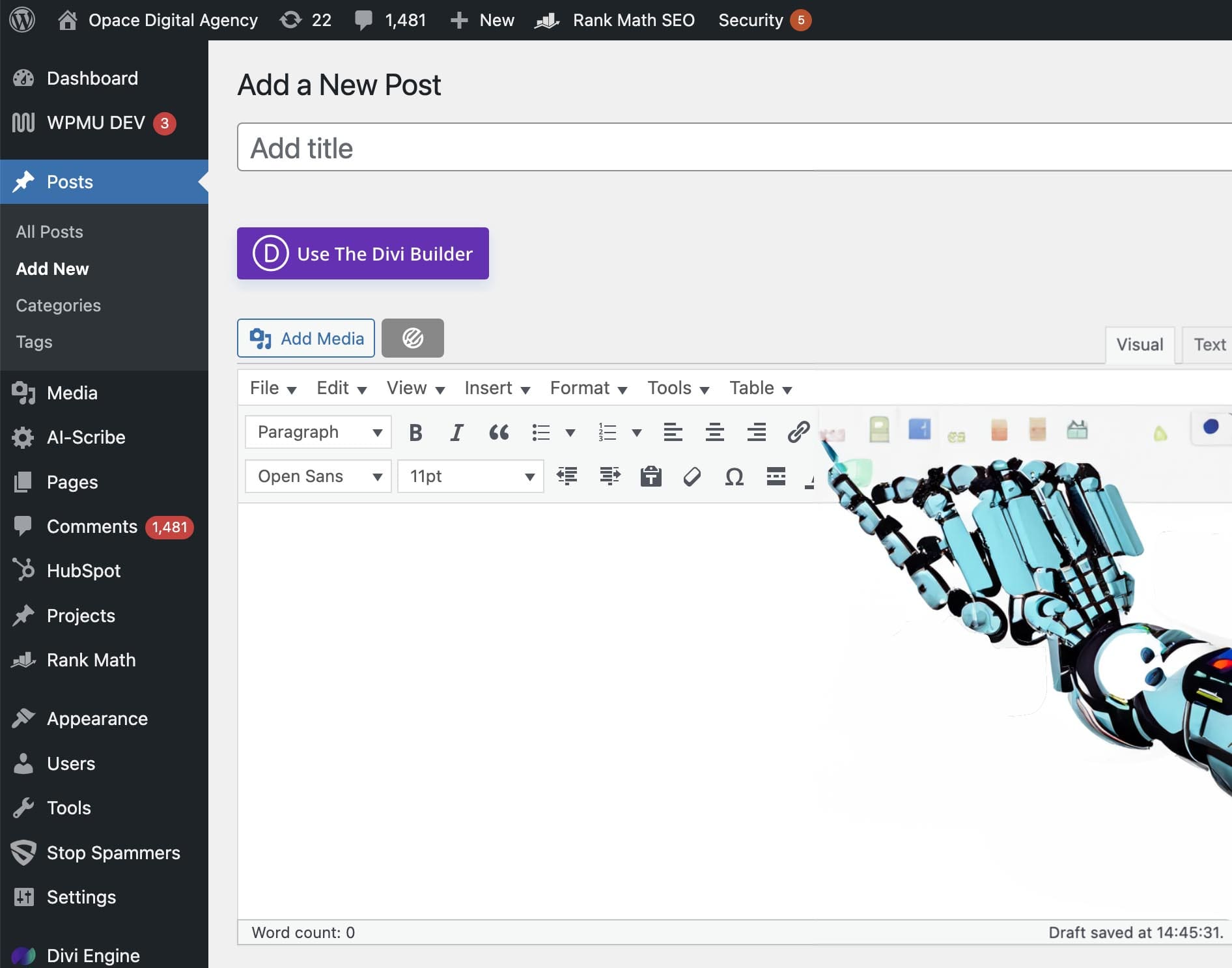Click the Use The Divi Builder button
This screenshot has height=968, width=1232.
pyautogui.click(x=363, y=254)
